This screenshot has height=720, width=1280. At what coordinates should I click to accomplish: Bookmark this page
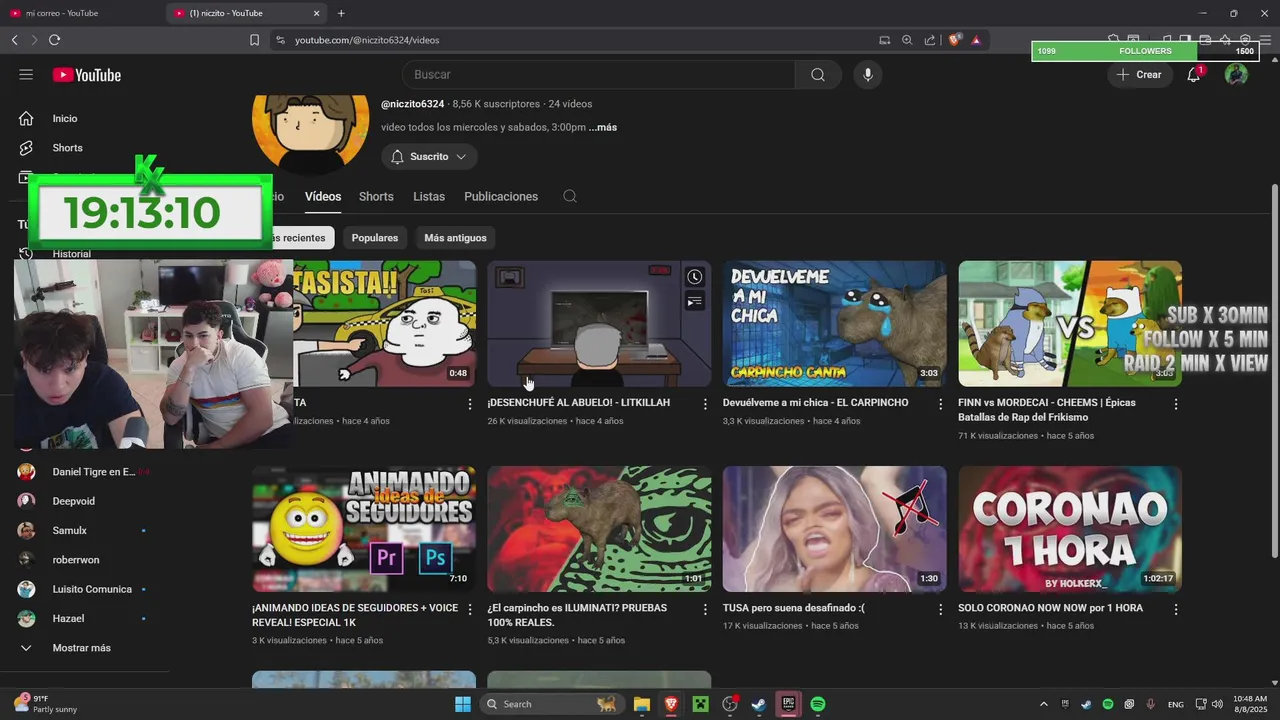[254, 40]
